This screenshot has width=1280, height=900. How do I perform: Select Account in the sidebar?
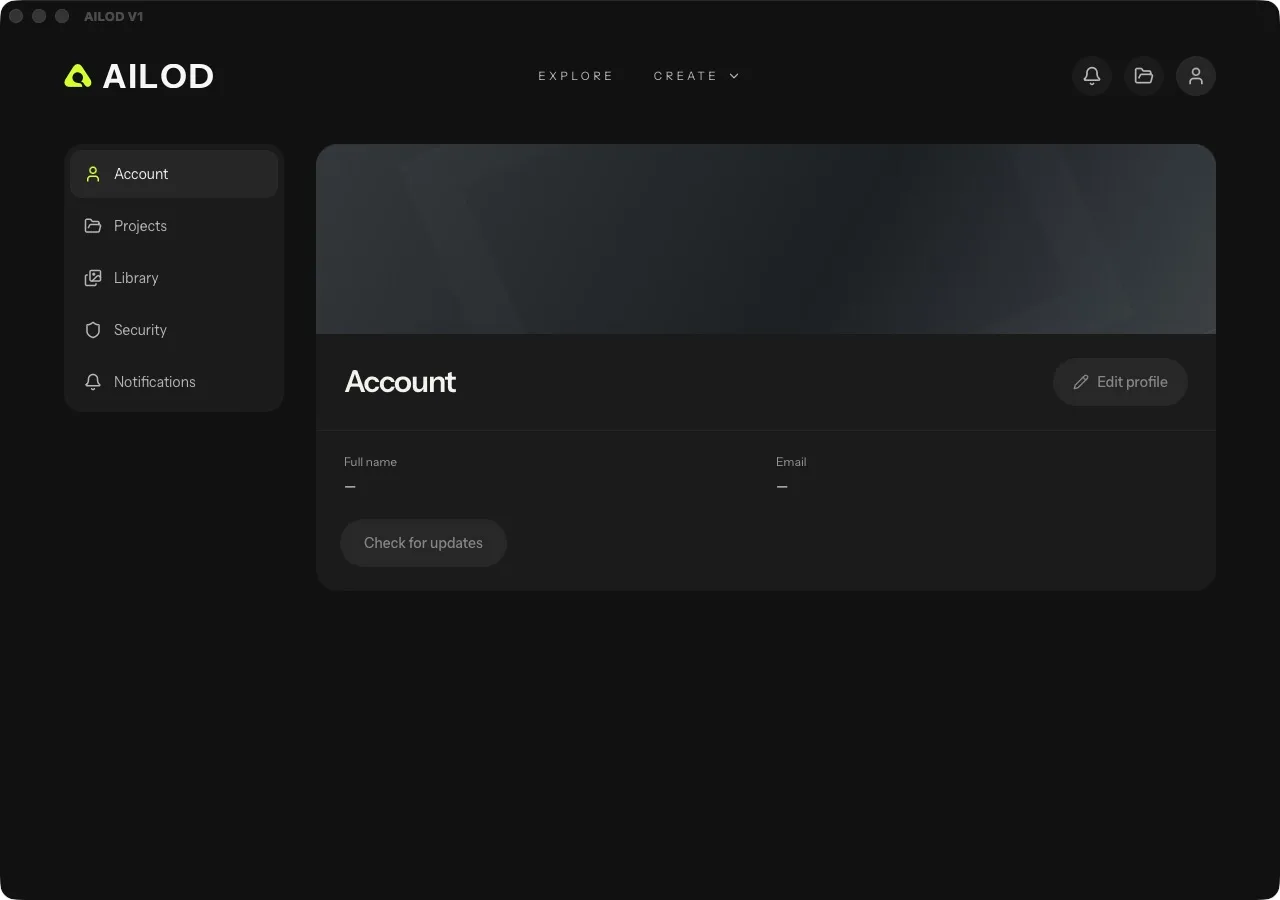174,174
